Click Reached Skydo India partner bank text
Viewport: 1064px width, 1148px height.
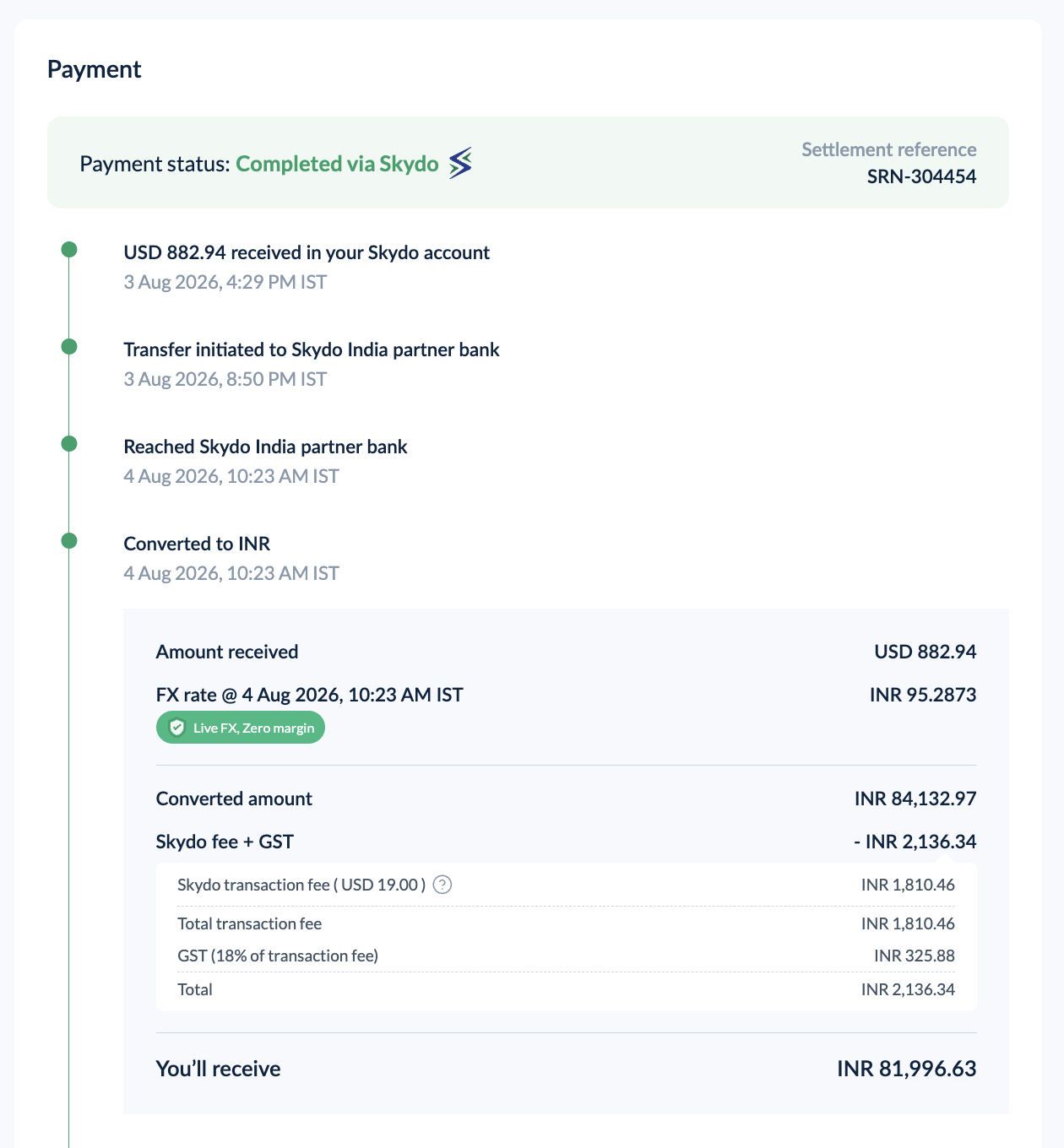[x=265, y=447]
